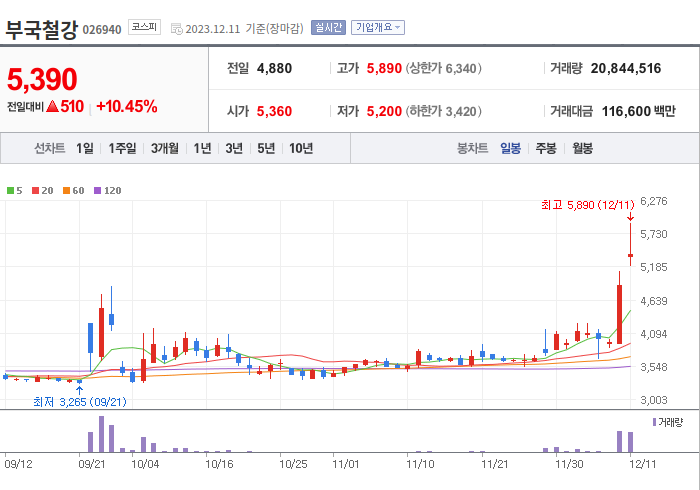Image resolution: width=700 pixels, height=490 pixels.
Task: Click the 하한가 3,420 text
Action: [x=444, y=111]
